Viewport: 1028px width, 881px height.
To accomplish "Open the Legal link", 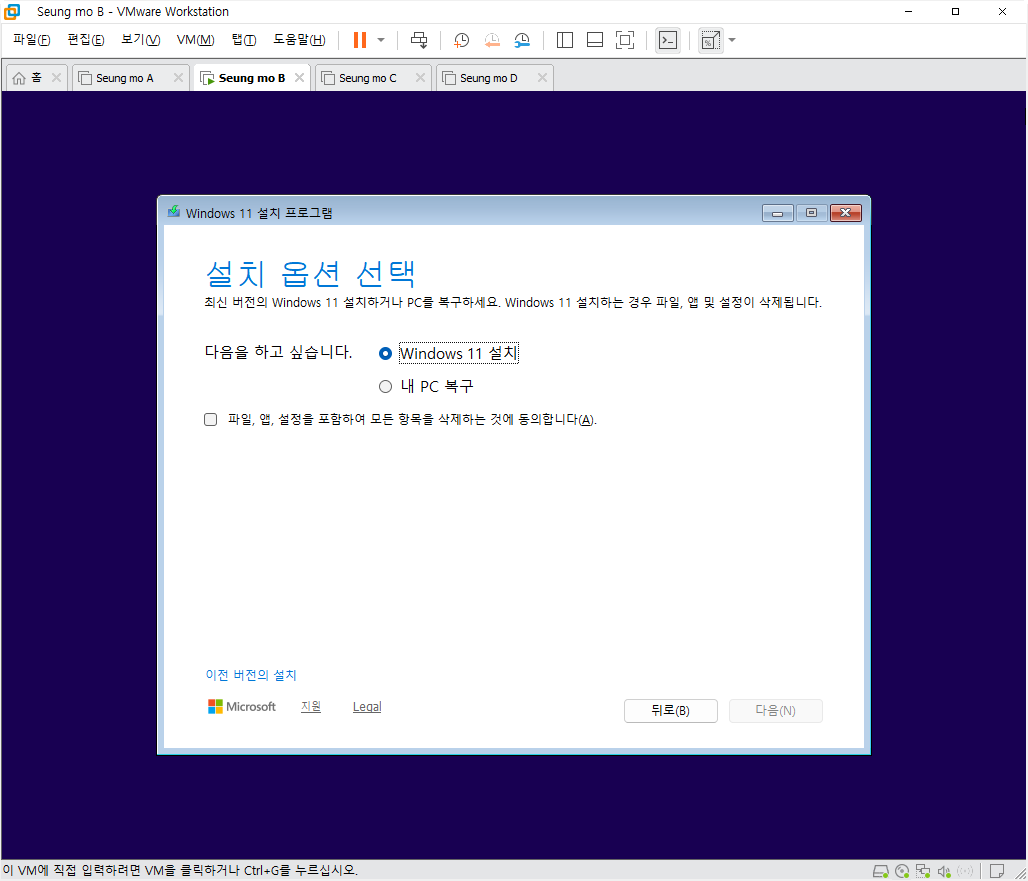I will 367,707.
